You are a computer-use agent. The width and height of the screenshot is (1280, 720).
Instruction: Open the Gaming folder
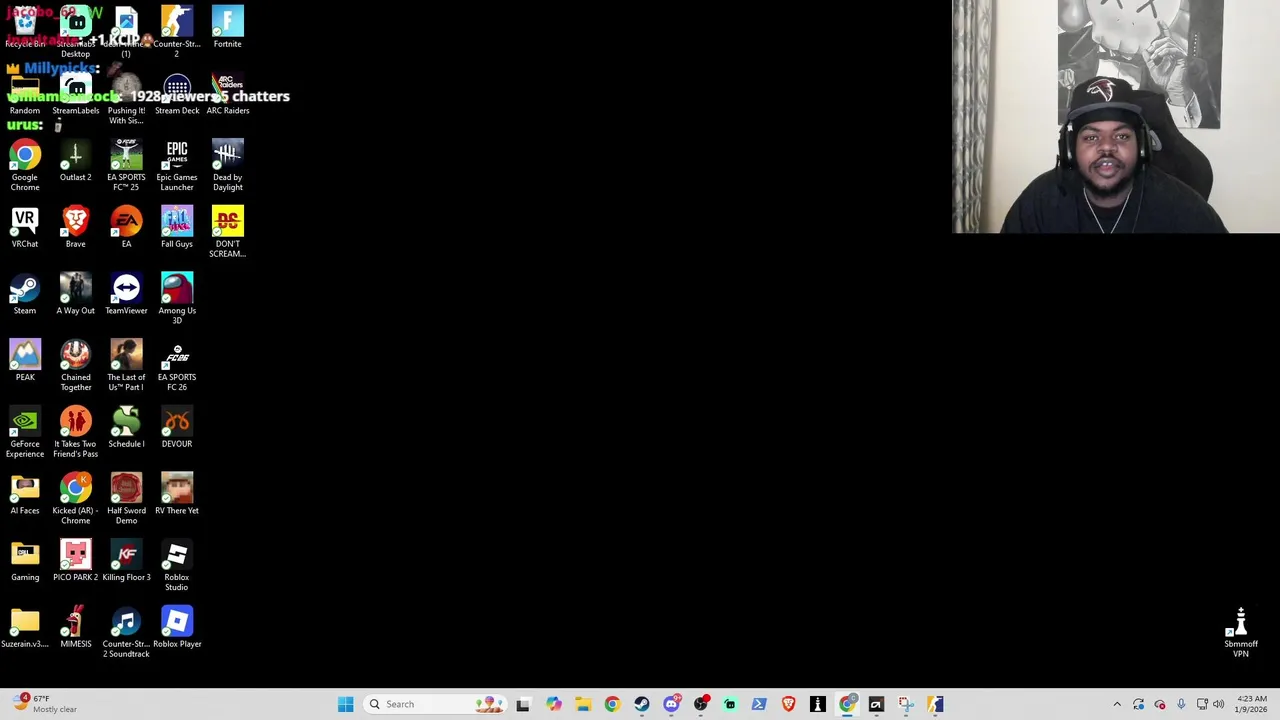[25, 561]
